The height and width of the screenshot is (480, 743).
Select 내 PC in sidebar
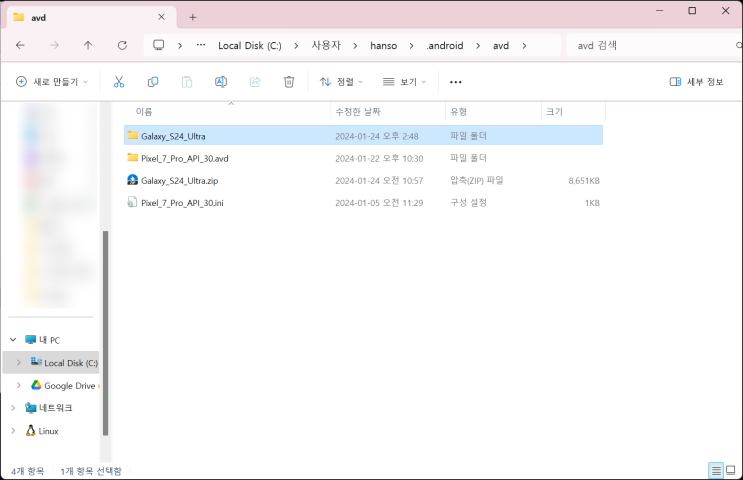tap(49, 340)
